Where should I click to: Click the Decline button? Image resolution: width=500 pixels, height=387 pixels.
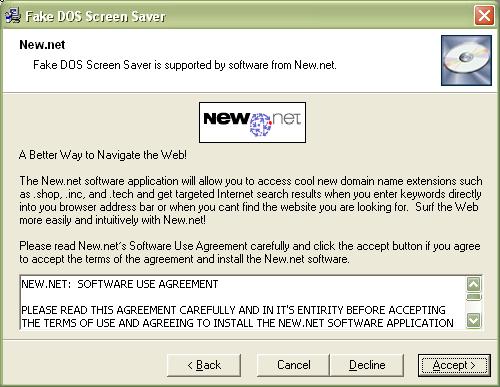tap(367, 365)
